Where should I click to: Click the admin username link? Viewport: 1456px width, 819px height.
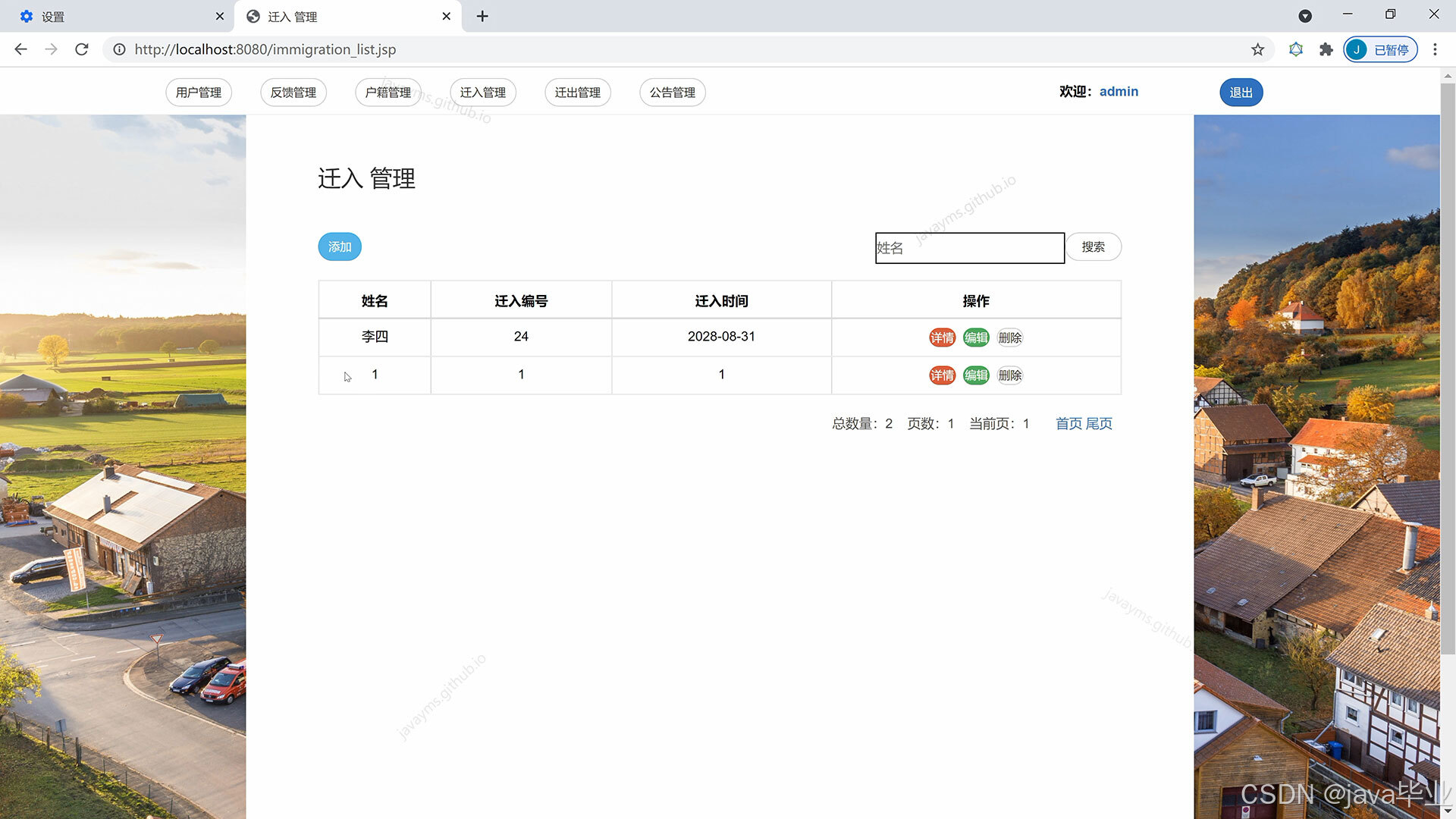1119,92
